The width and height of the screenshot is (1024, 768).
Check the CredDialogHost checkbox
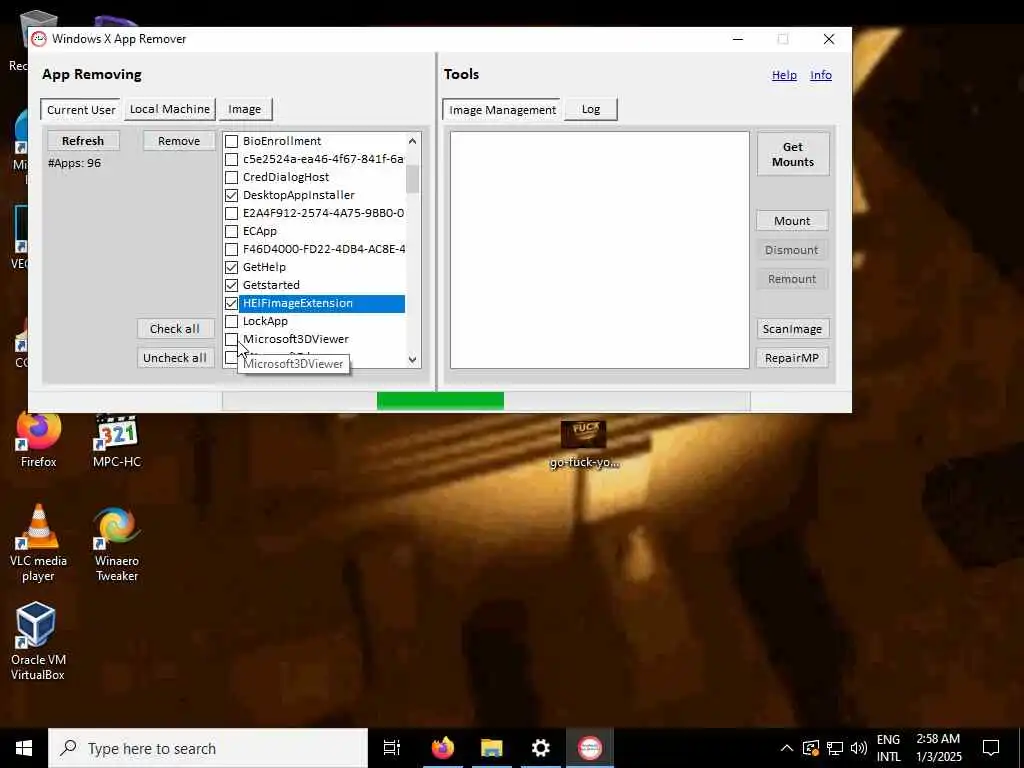point(231,177)
